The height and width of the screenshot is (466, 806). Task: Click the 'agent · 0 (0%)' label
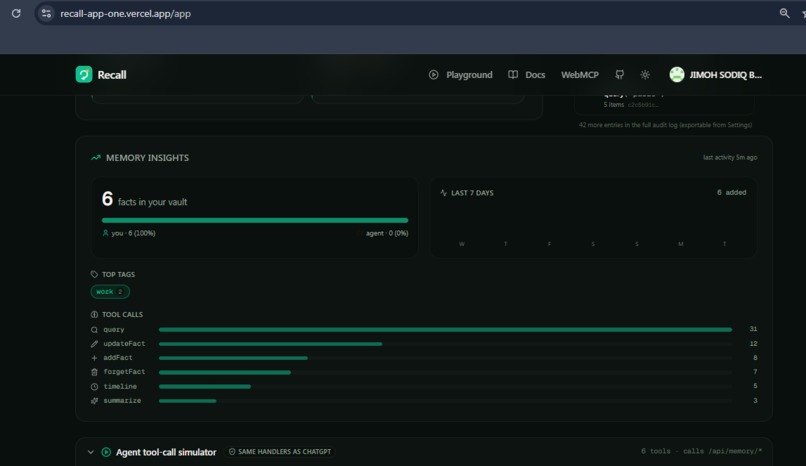(x=387, y=233)
